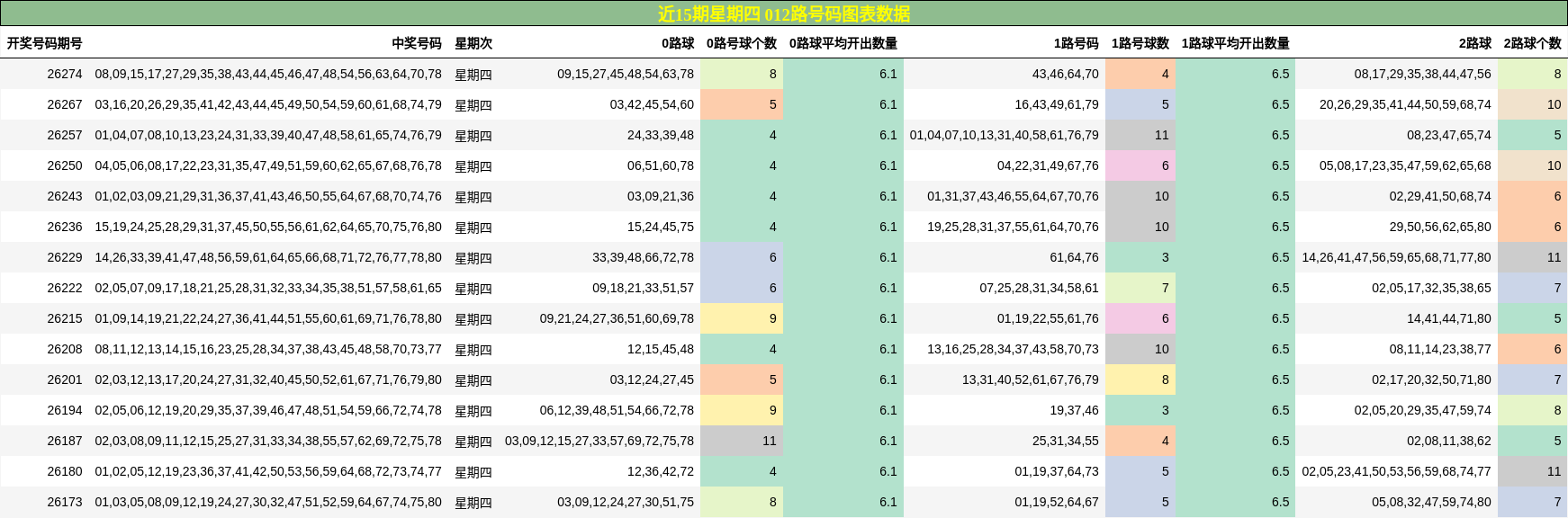Select winning numbers starting 15,19,24,25,28
This screenshot has width=1568, height=518.
[268, 227]
